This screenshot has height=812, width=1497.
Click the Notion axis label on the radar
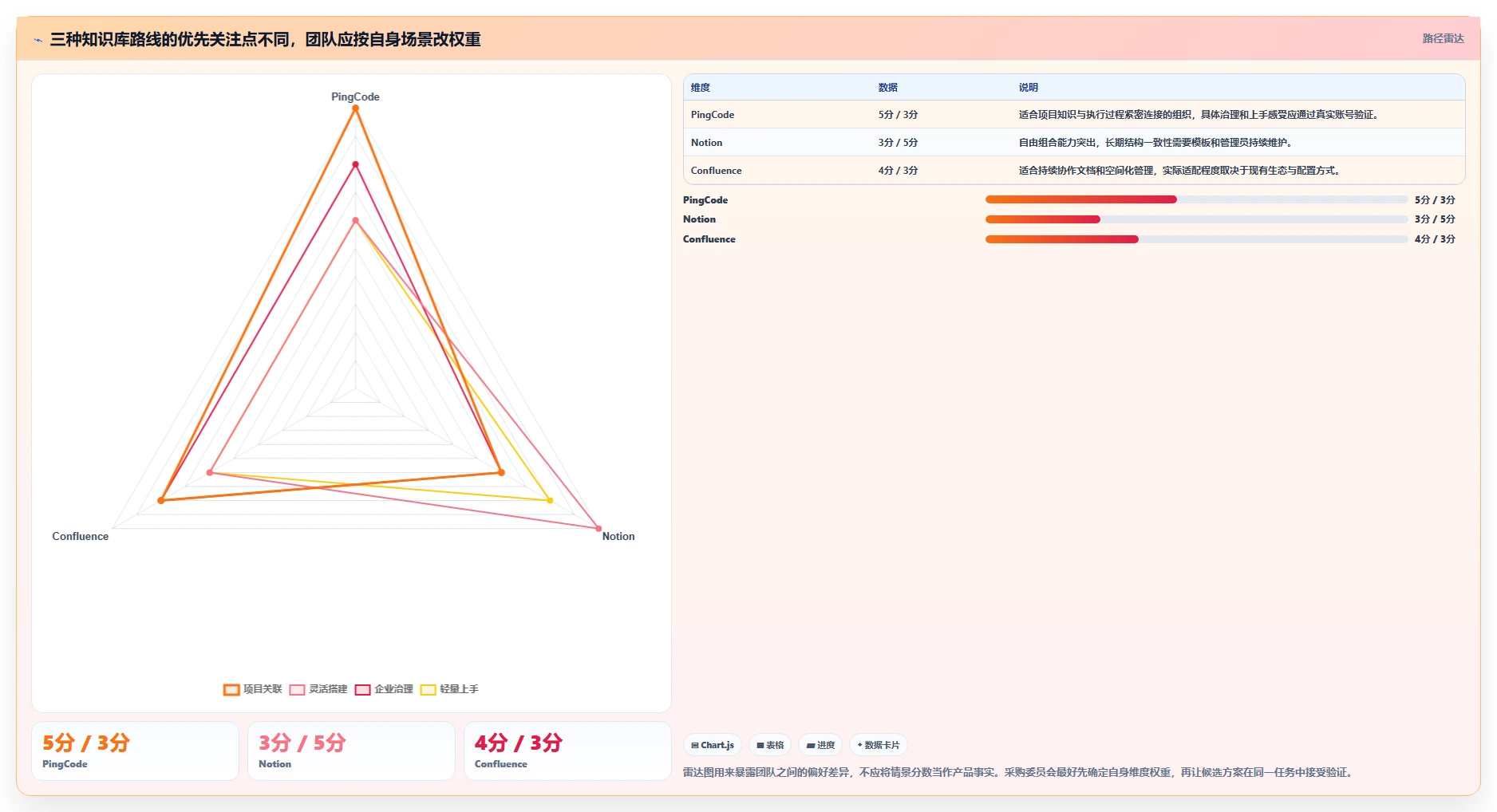pyautogui.click(x=618, y=536)
